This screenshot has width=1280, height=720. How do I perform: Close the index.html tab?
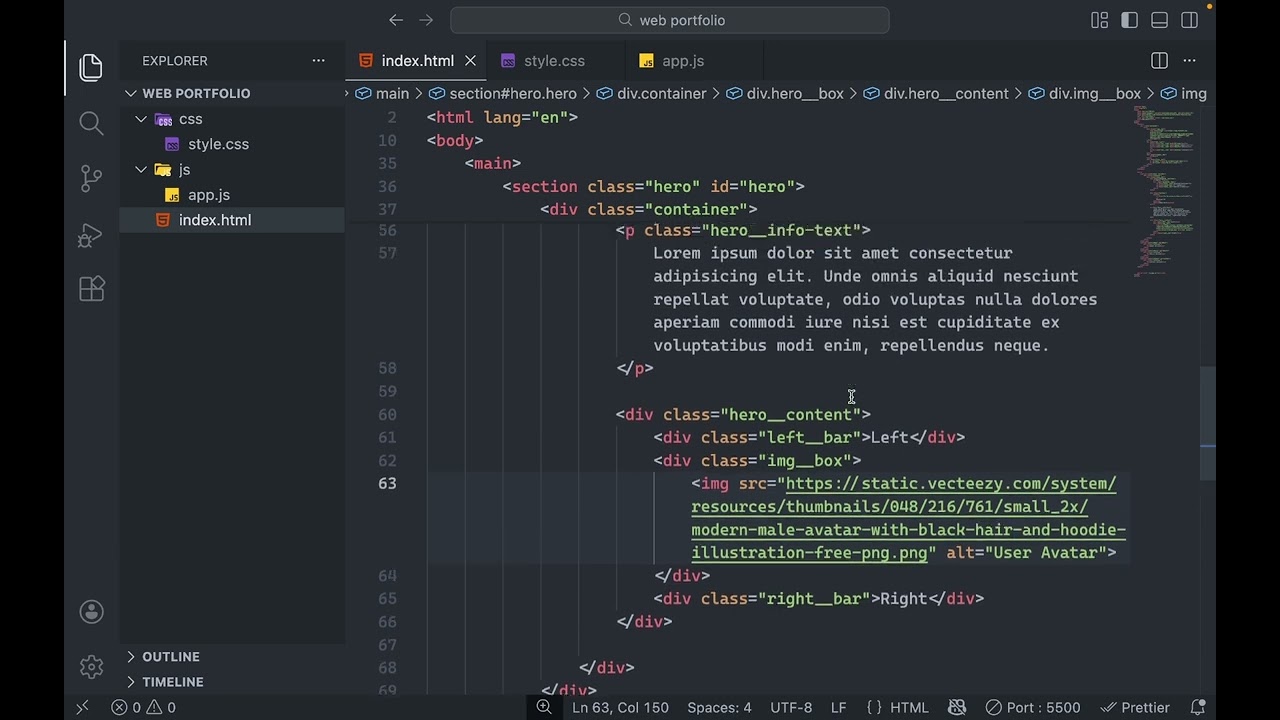click(x=470, y=61)
